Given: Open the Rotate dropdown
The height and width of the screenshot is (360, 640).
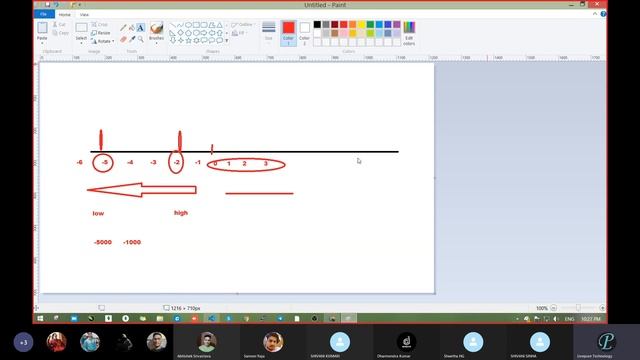Looking at the screenshot, I should (102, 41).
